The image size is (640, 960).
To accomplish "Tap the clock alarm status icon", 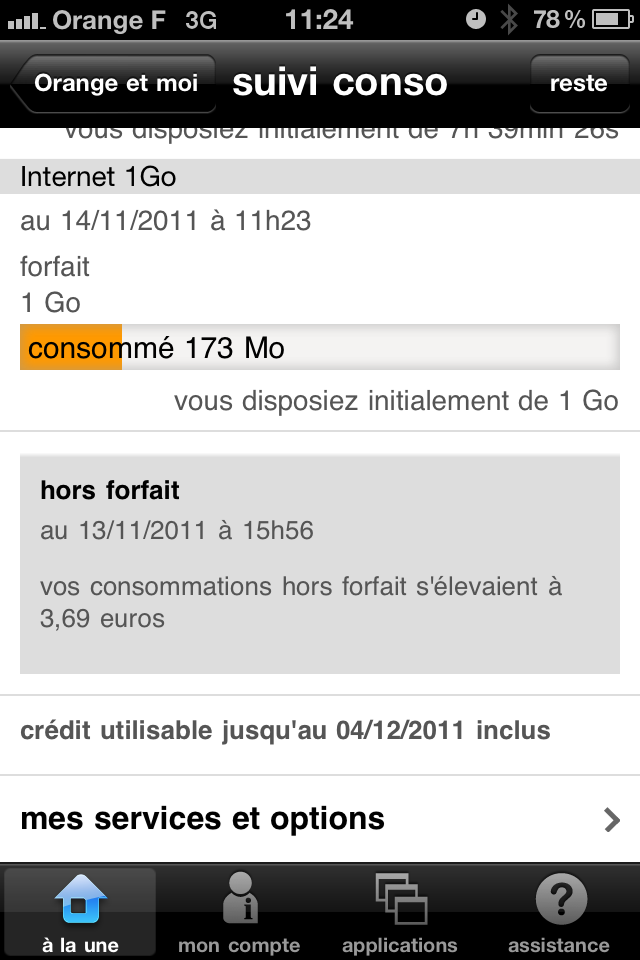I will pos(476,19).
